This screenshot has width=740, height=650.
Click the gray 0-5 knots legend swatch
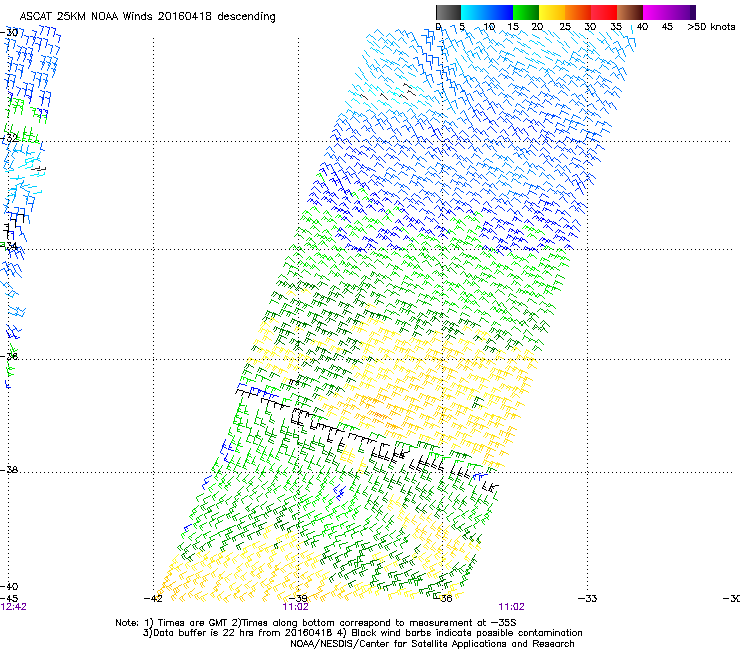448,12
